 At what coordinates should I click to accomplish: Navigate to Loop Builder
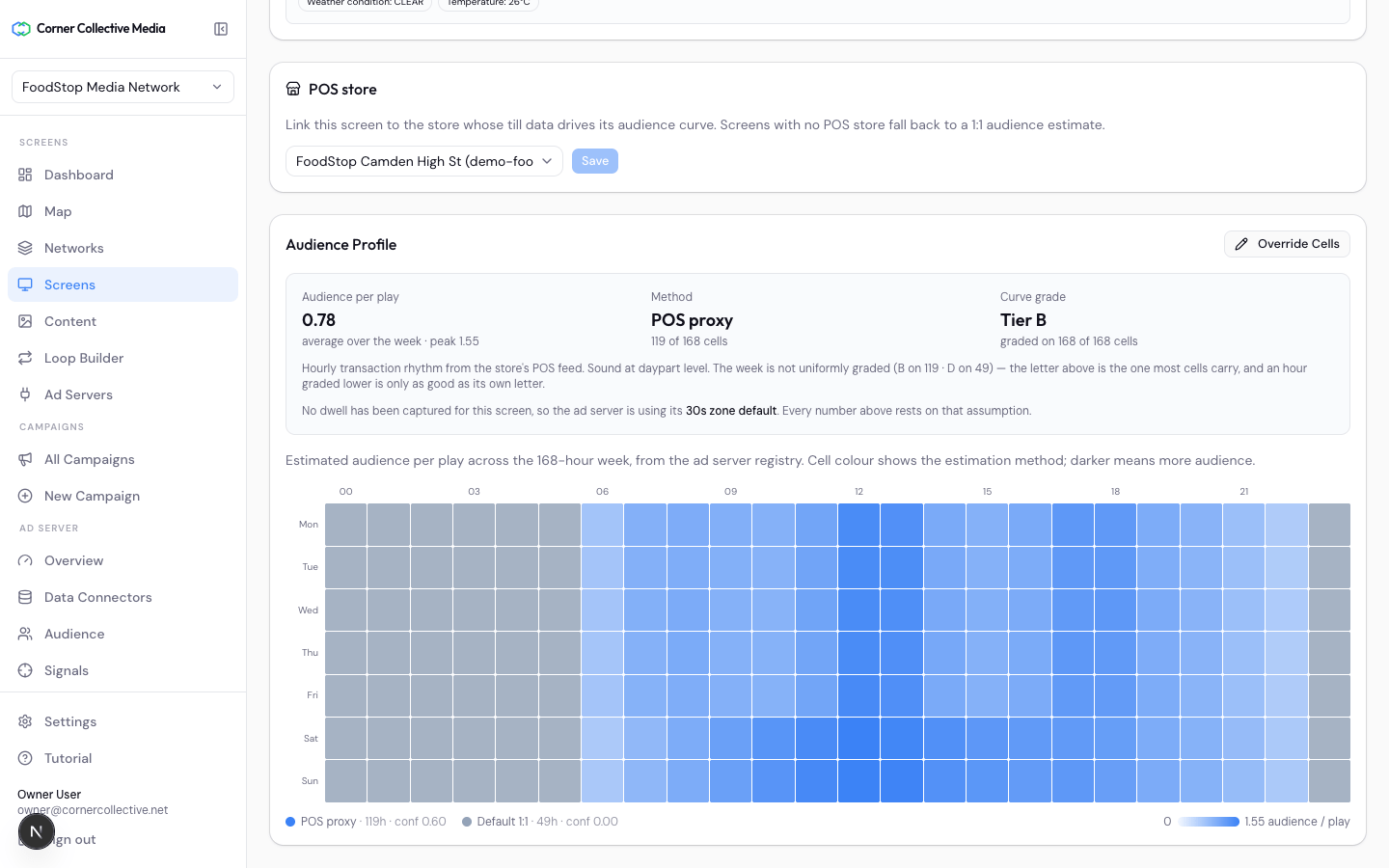pos(123,358)
